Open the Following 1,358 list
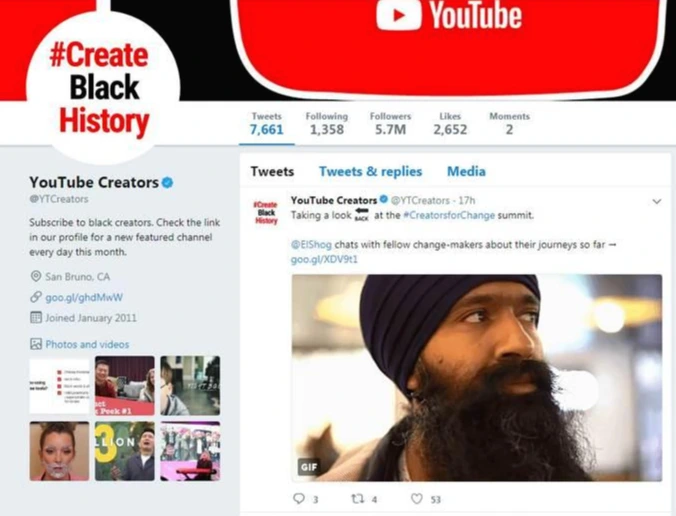The width and height of the screenshot is (676, 516). 327,124
